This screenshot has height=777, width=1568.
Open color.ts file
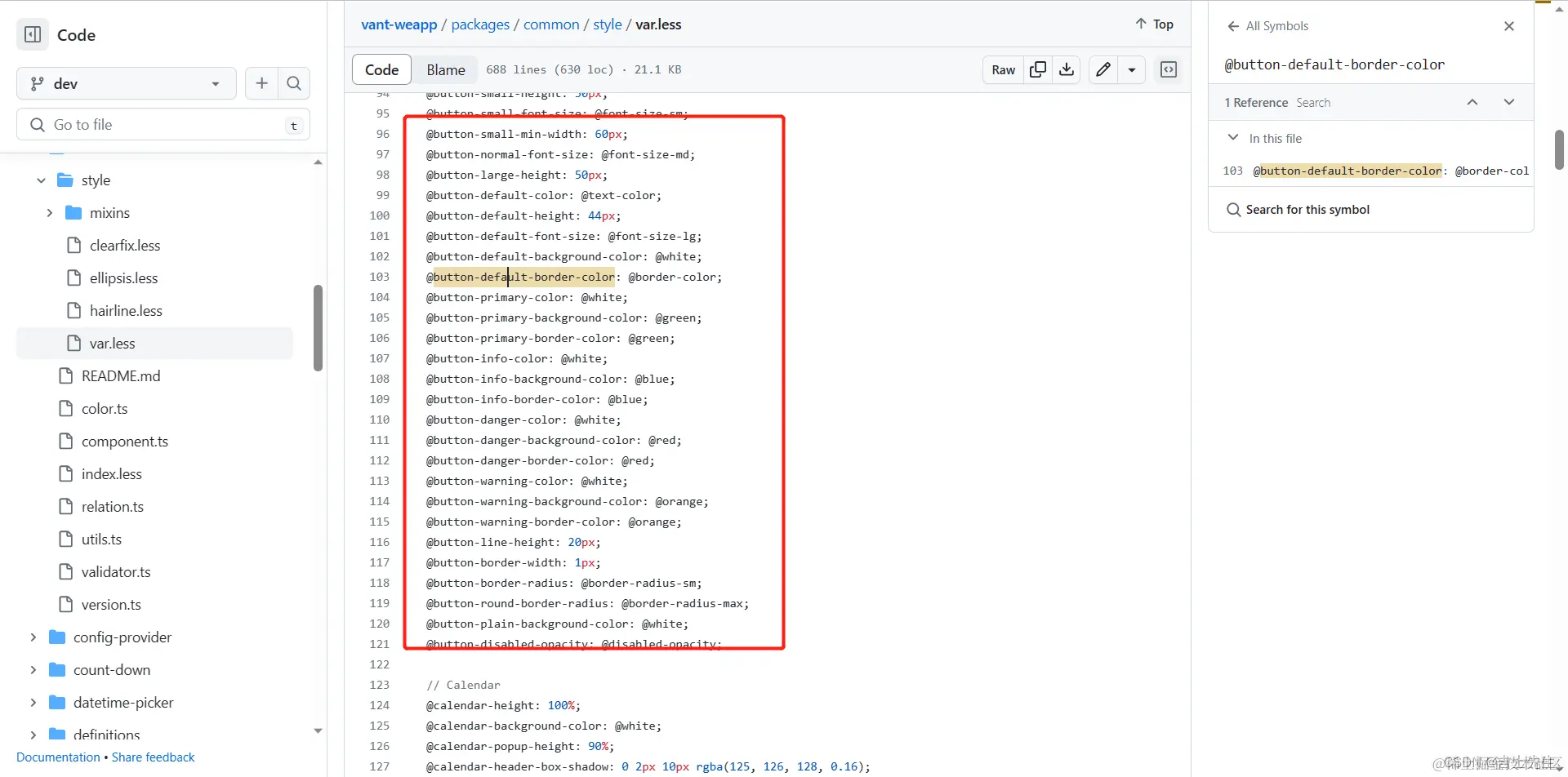click(105, 409)
